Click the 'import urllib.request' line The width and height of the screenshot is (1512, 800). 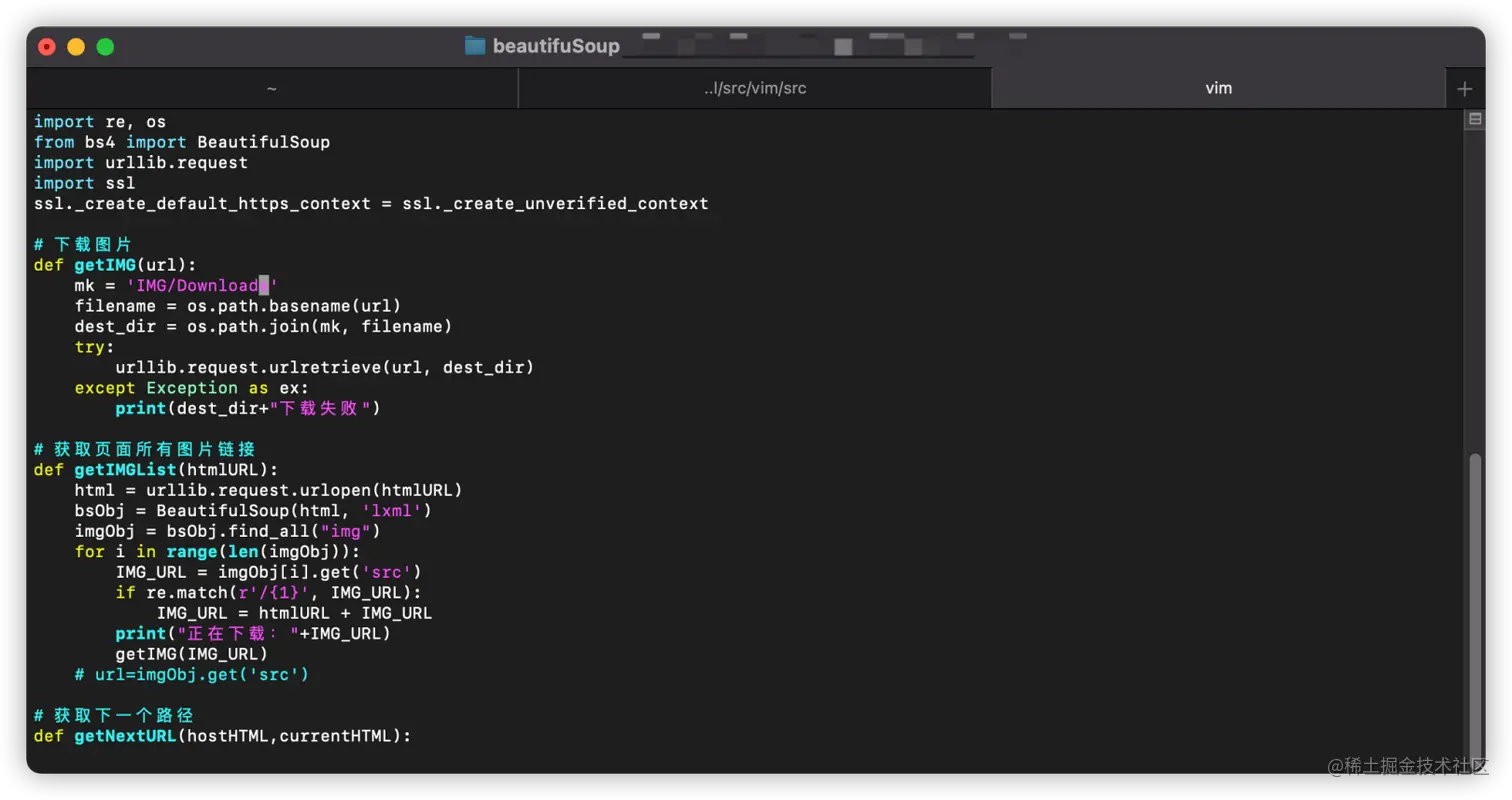[141, 162]
